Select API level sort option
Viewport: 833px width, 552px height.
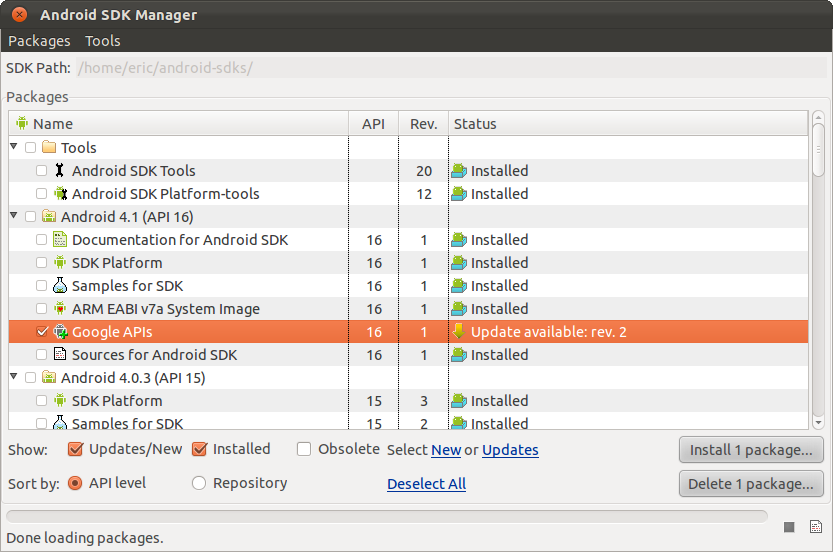pyautogui.click(x=75, y=483)
